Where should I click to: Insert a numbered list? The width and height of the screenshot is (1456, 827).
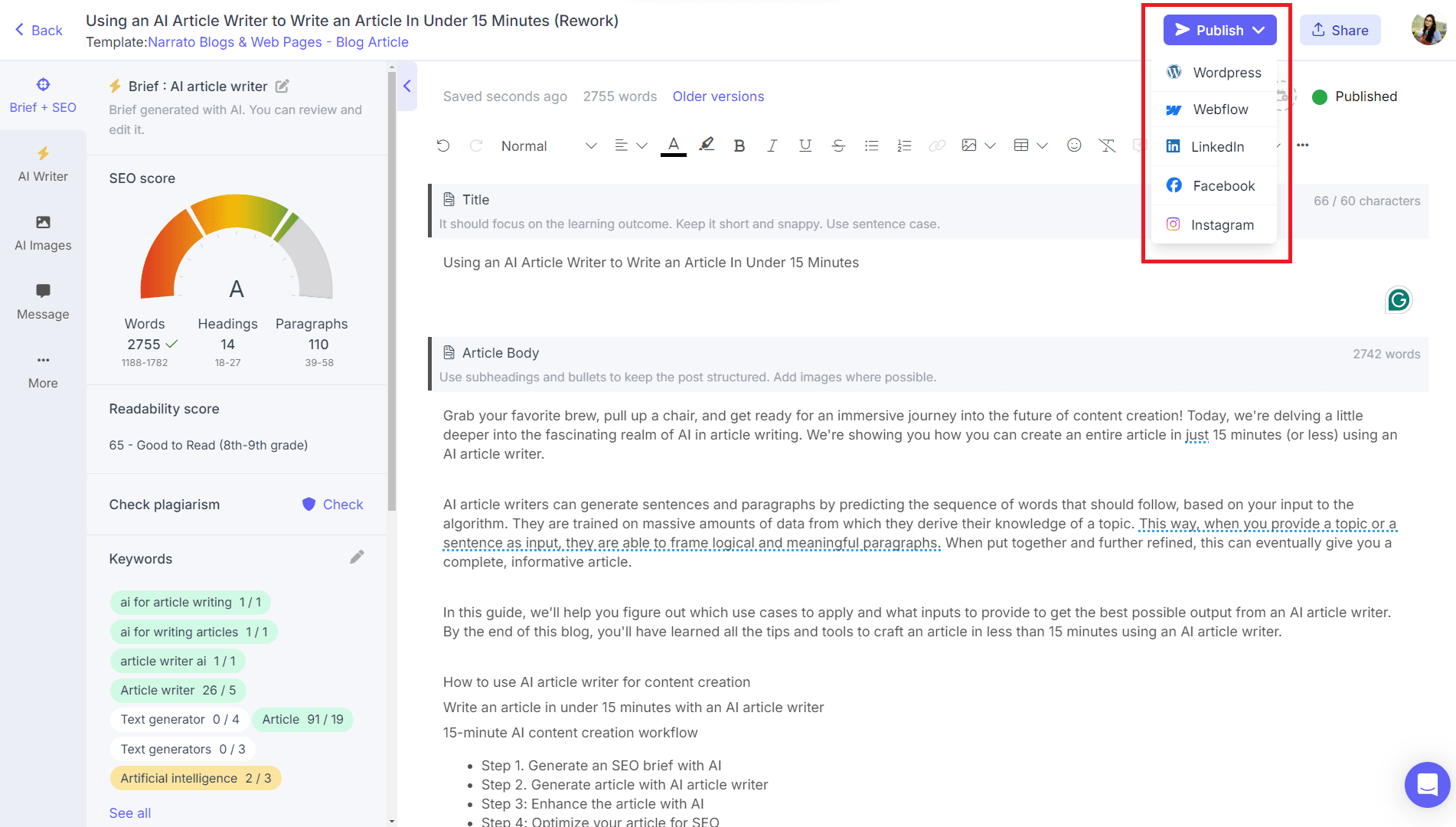(x=904, y=145)
